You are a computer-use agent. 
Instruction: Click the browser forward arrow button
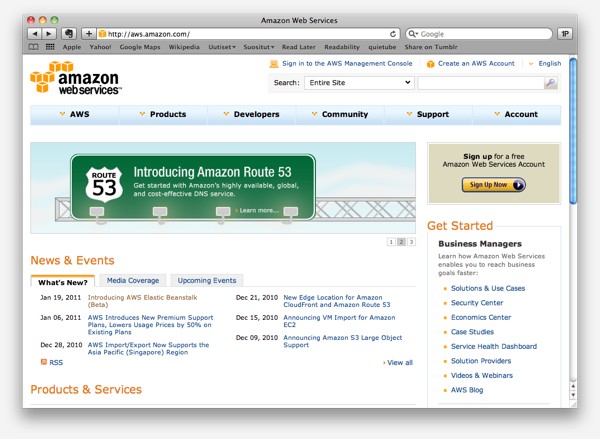click(49, 33)
